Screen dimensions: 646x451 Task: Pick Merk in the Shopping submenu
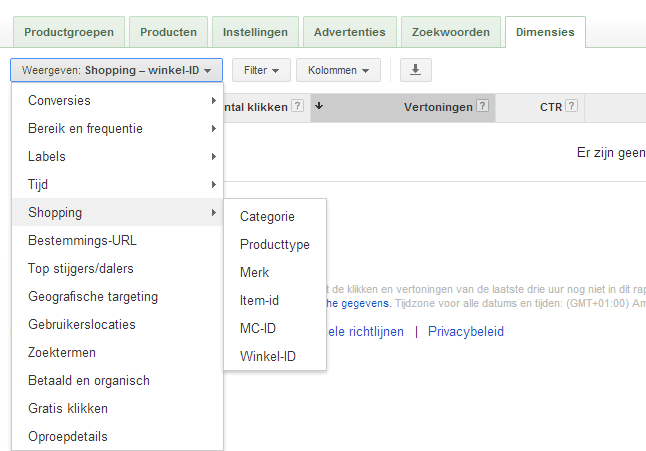(275, 273)
